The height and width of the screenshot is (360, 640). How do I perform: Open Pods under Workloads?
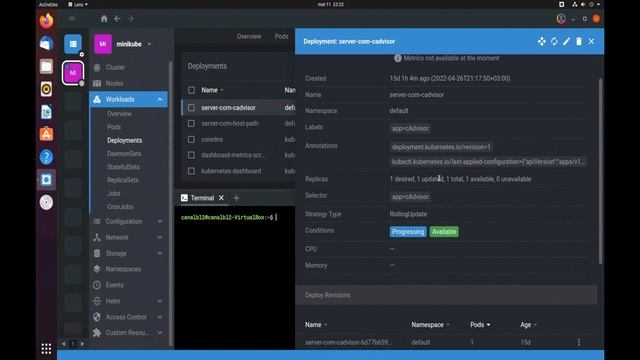[x=114, y=127]
